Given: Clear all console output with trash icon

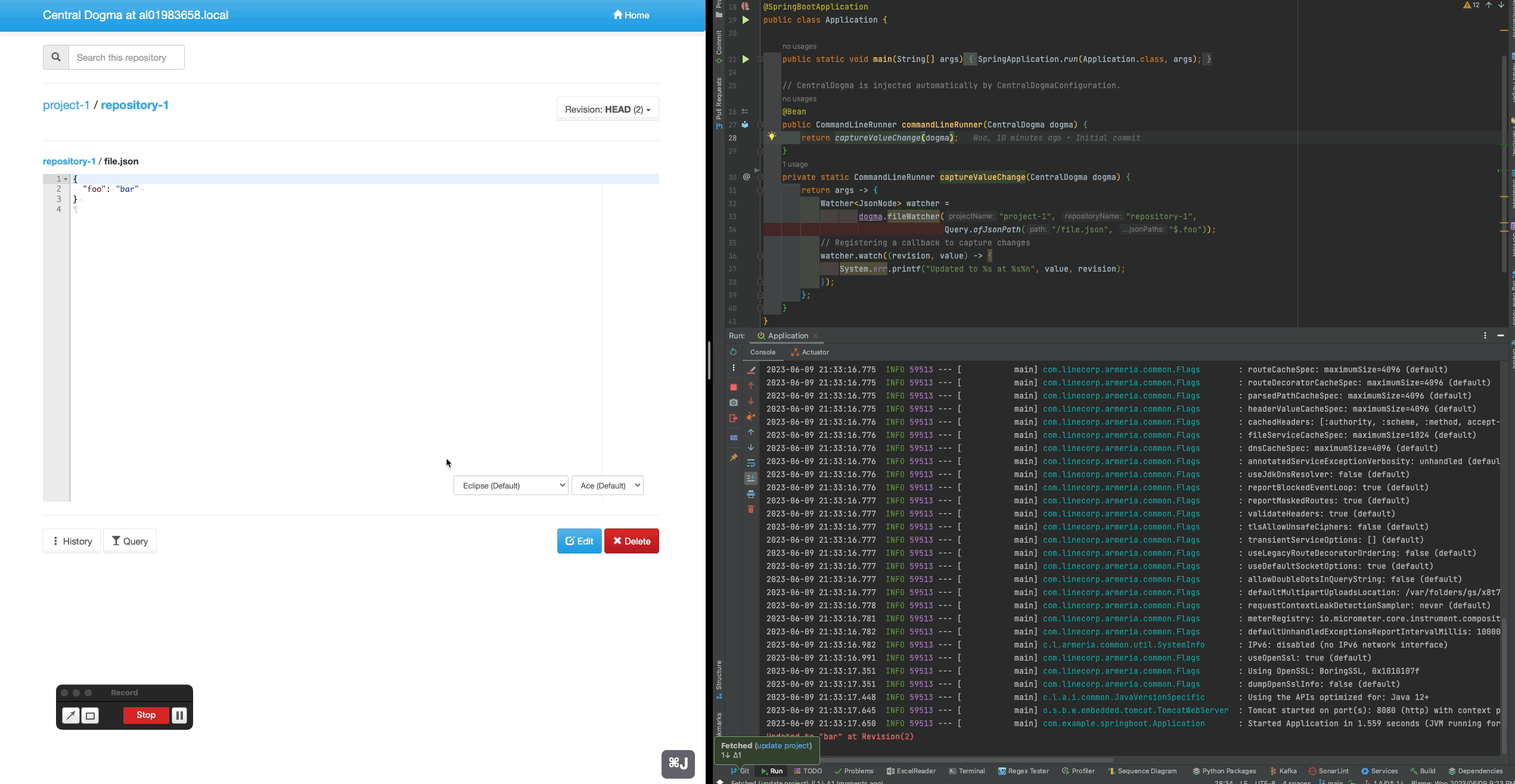Looking at the screenshot, I should point(751,509).
